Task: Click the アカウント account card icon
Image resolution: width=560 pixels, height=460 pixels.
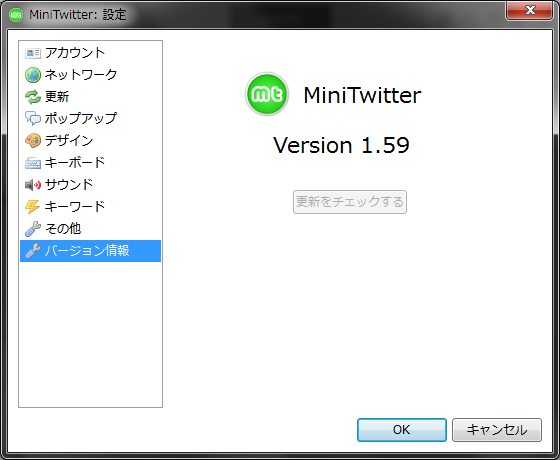Action: (32, 53)
